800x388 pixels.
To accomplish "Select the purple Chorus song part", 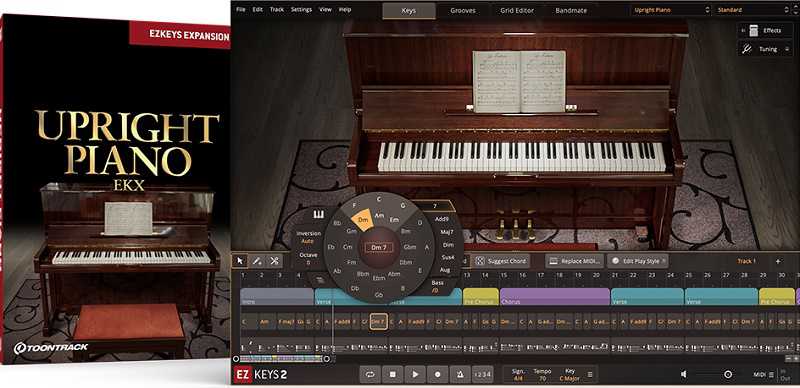I will click(x=555, y=297).
